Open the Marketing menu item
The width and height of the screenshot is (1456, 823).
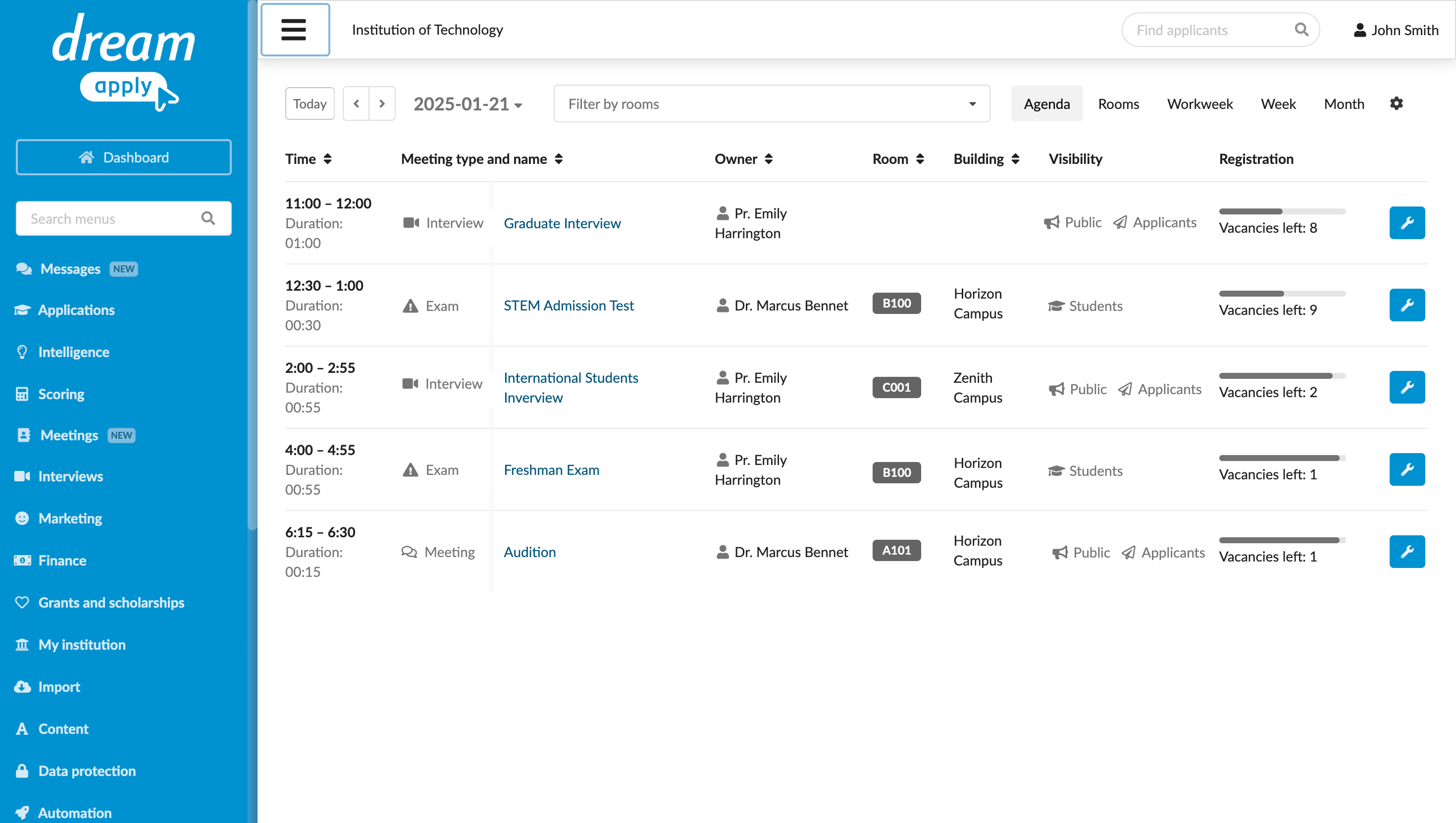click(70, 518)
